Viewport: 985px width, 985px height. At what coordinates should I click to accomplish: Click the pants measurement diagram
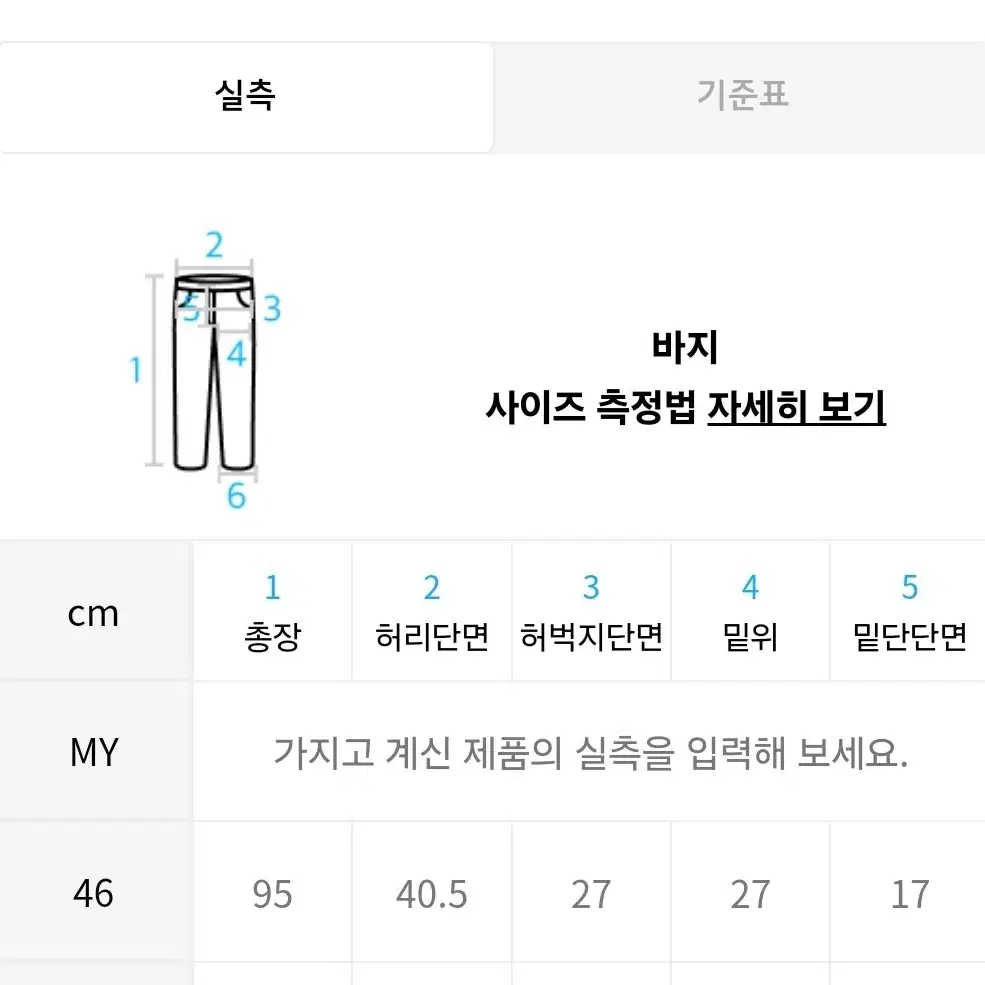pos(206,371)
